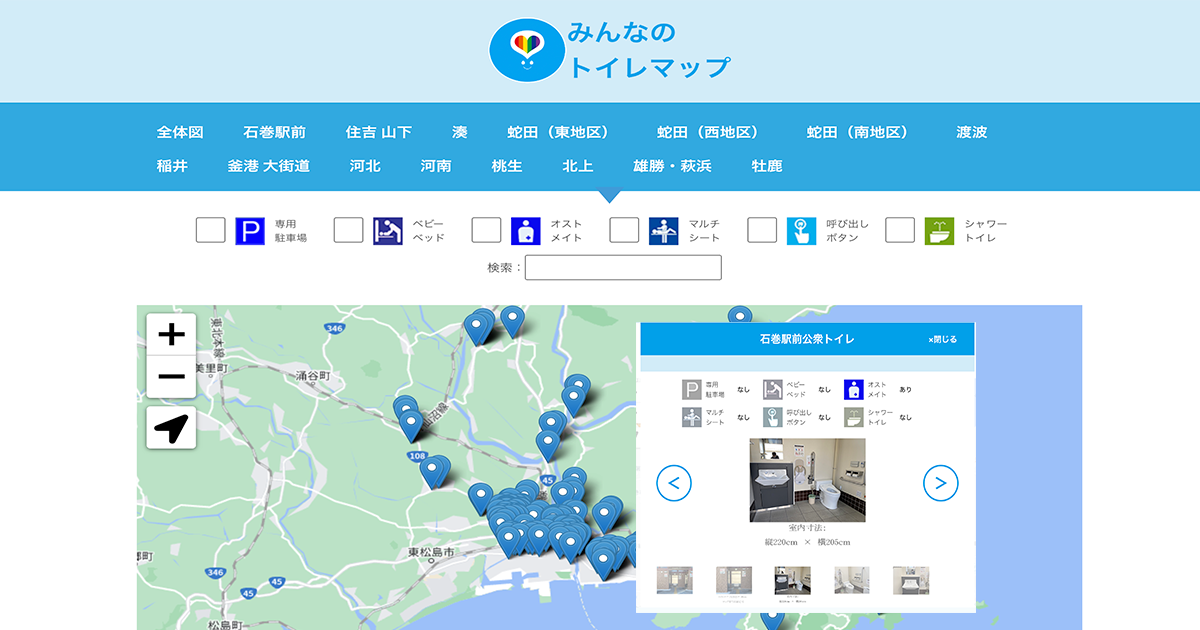Click the オストメイト ostomate filter icon

point(525,230)
